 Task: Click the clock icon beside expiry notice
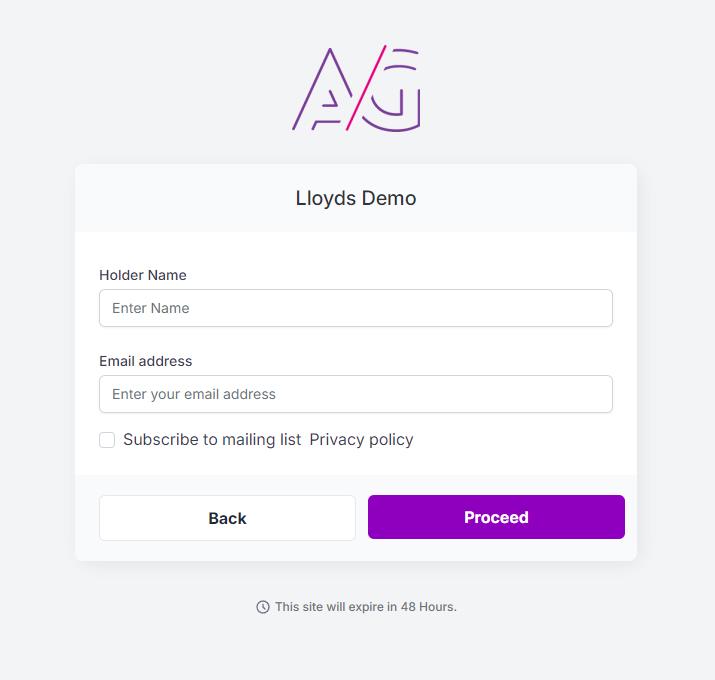tap(263, 607)
